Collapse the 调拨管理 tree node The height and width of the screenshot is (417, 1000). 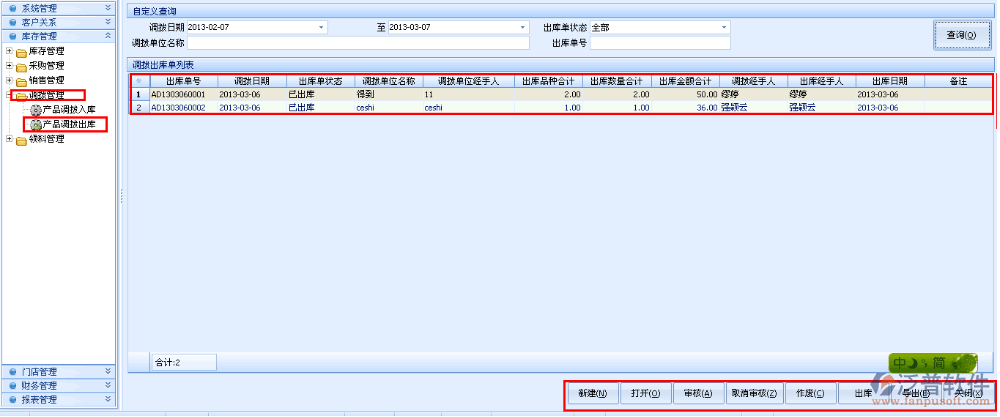click(9, 95)
